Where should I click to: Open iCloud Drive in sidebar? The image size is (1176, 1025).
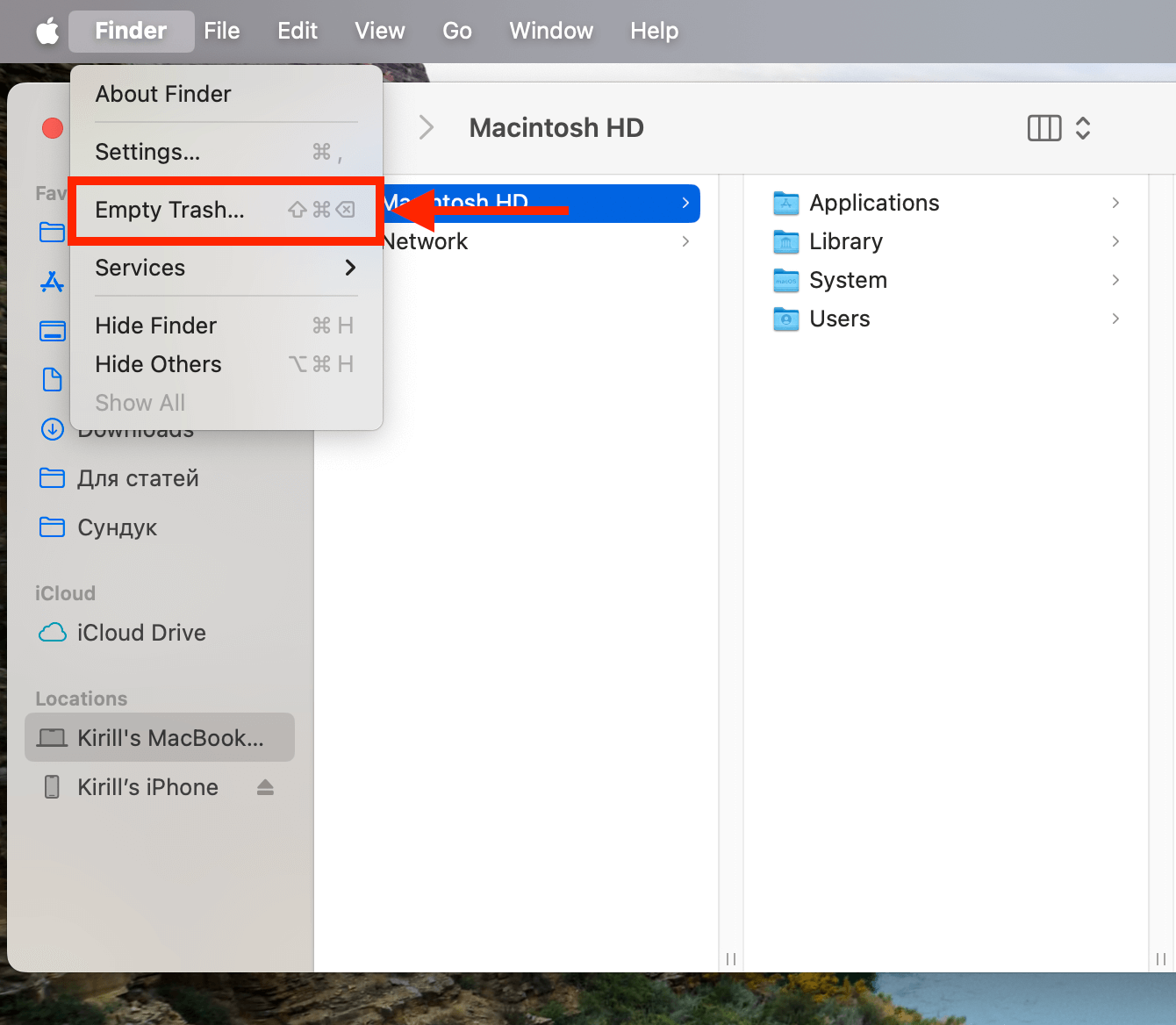pyautogui.click(x=140, y=633)
